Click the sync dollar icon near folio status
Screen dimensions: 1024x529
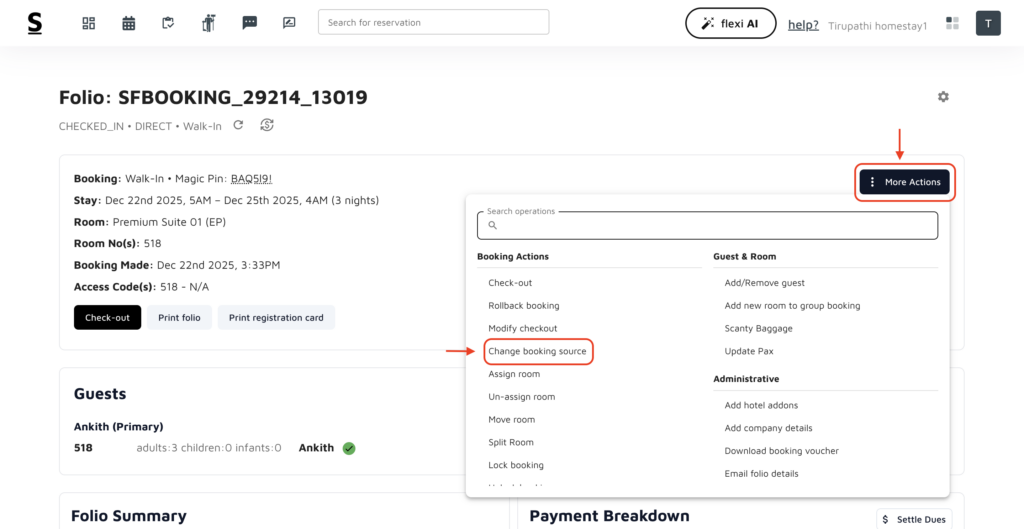267,125
